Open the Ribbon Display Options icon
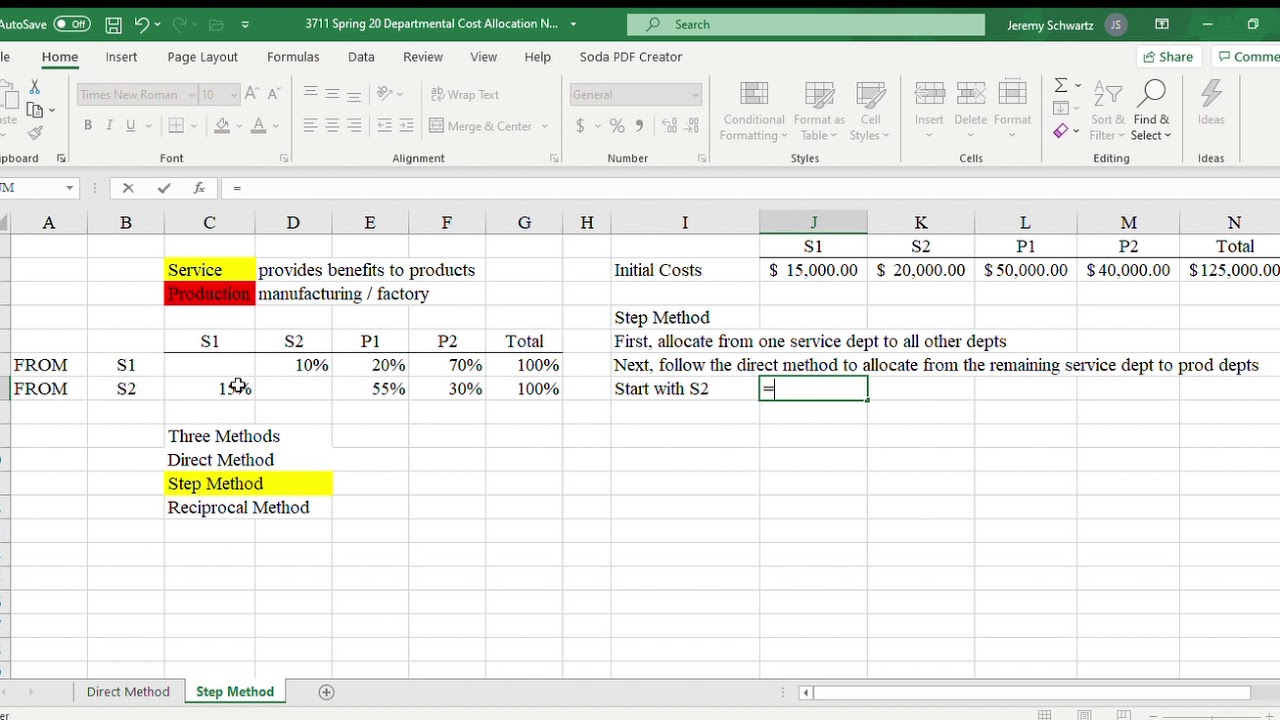 pos(1162,24)
